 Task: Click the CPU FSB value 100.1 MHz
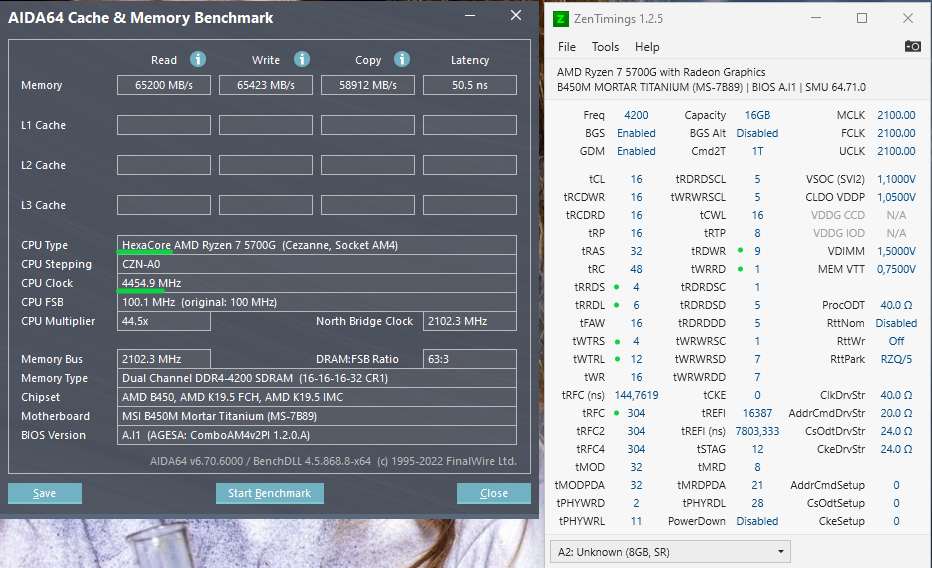pos(317,302)
